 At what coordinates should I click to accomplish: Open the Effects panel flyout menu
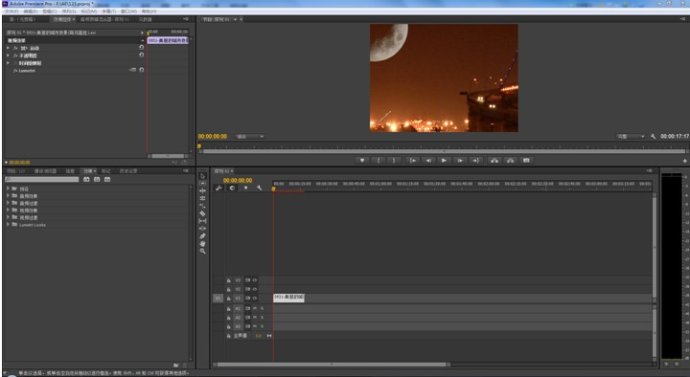(186, 171)
